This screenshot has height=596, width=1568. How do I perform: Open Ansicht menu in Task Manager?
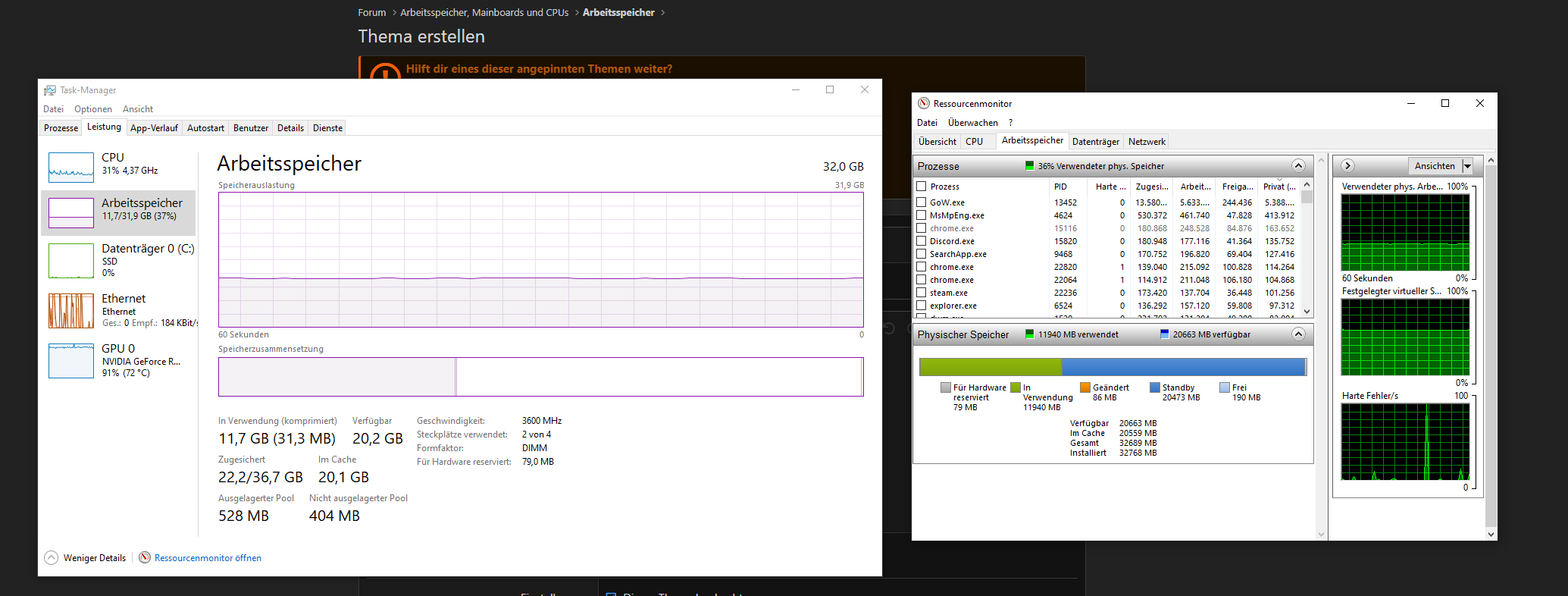[x=138, y=109]
